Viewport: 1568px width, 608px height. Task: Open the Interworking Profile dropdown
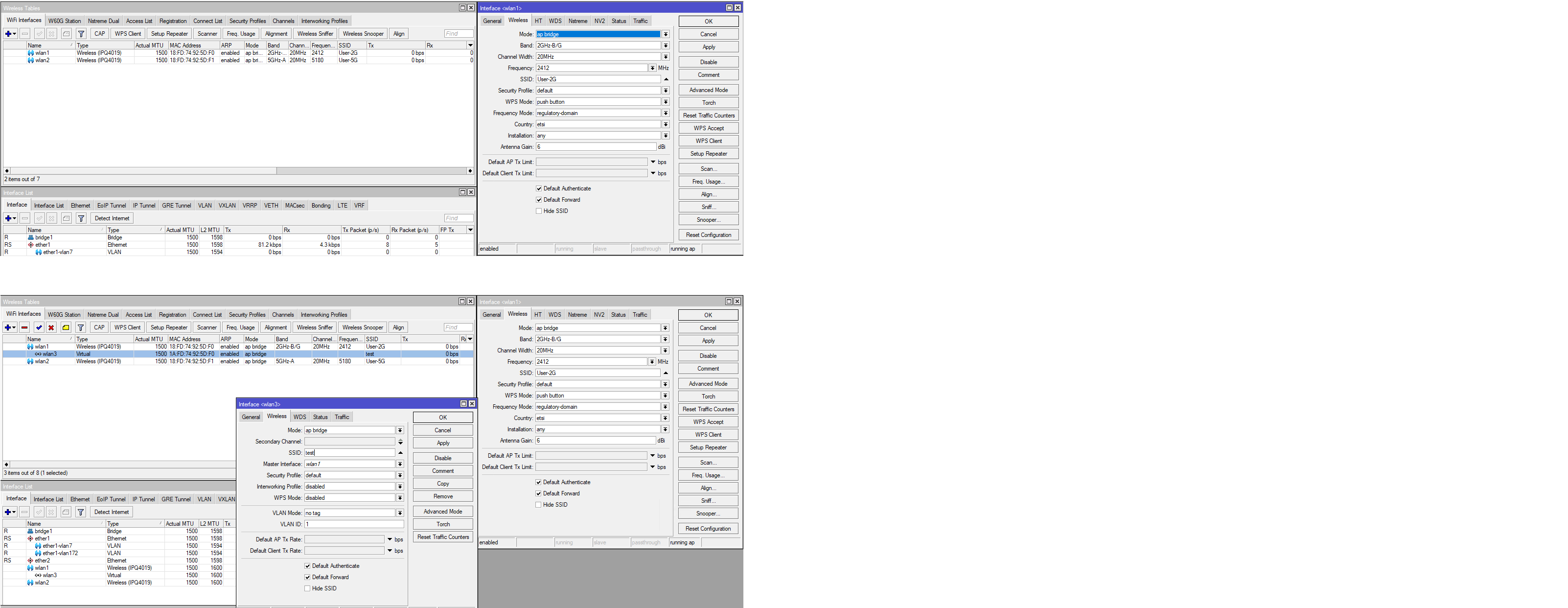(400, 487)
